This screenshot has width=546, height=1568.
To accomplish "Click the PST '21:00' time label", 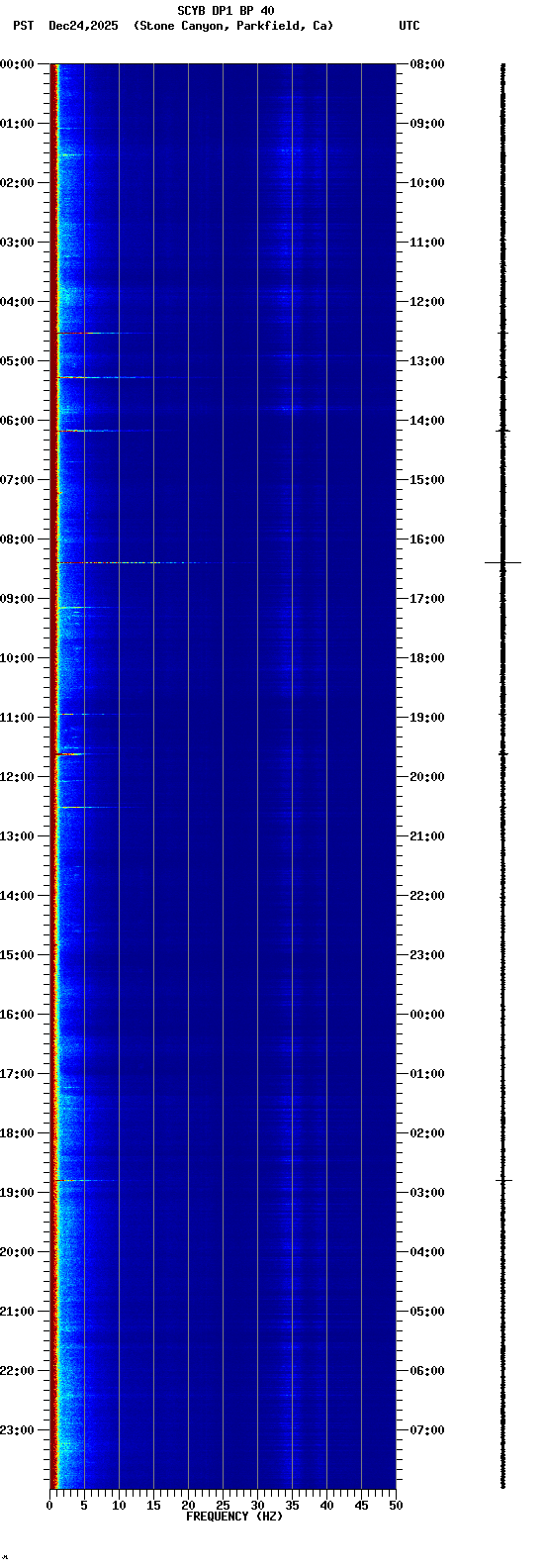I will pyautogui.click(x=17, y=1312).
